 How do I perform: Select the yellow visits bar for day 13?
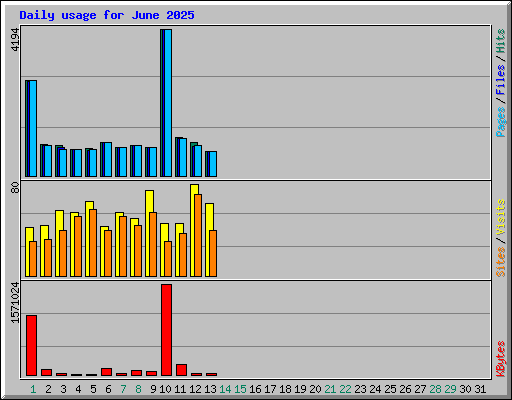(208, 240)
